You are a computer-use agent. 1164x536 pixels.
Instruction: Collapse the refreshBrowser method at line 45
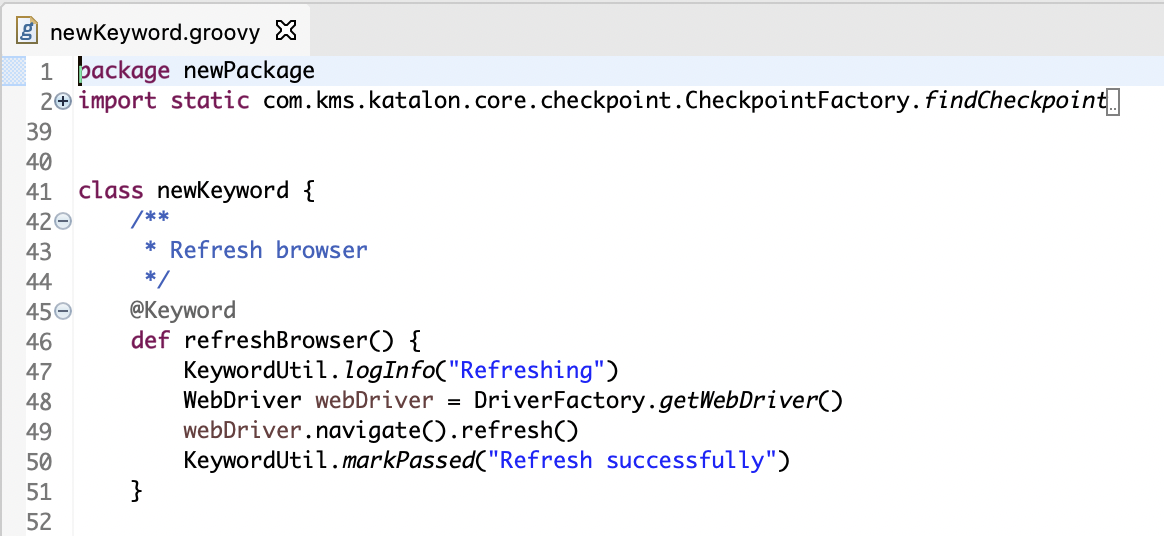tap(63, 311)
